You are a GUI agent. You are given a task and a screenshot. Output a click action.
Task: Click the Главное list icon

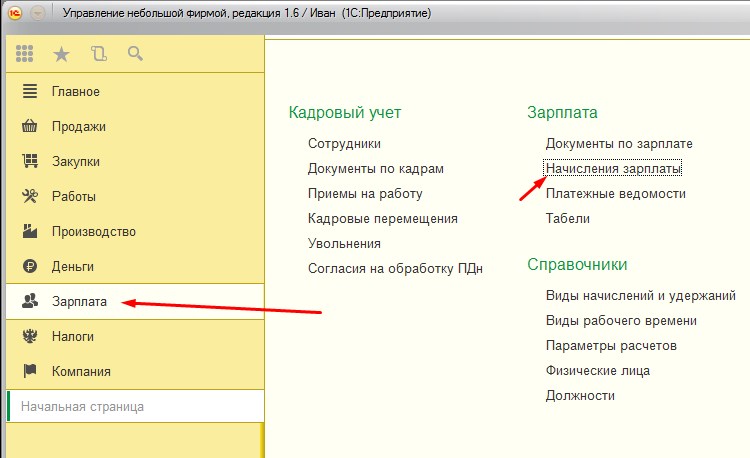[x=30, y=91]
